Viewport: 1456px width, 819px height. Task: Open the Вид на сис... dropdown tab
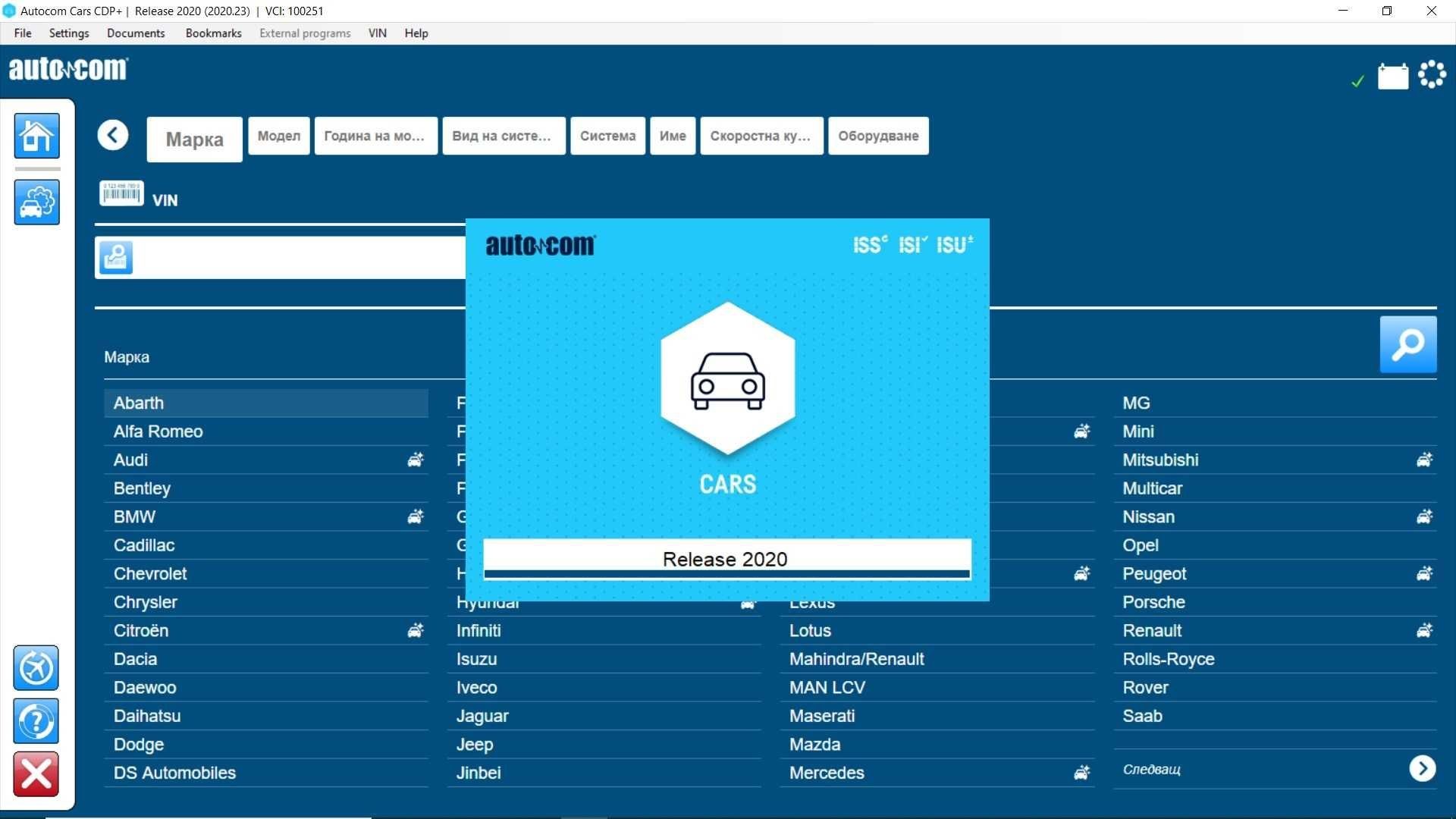coord(502,135)
